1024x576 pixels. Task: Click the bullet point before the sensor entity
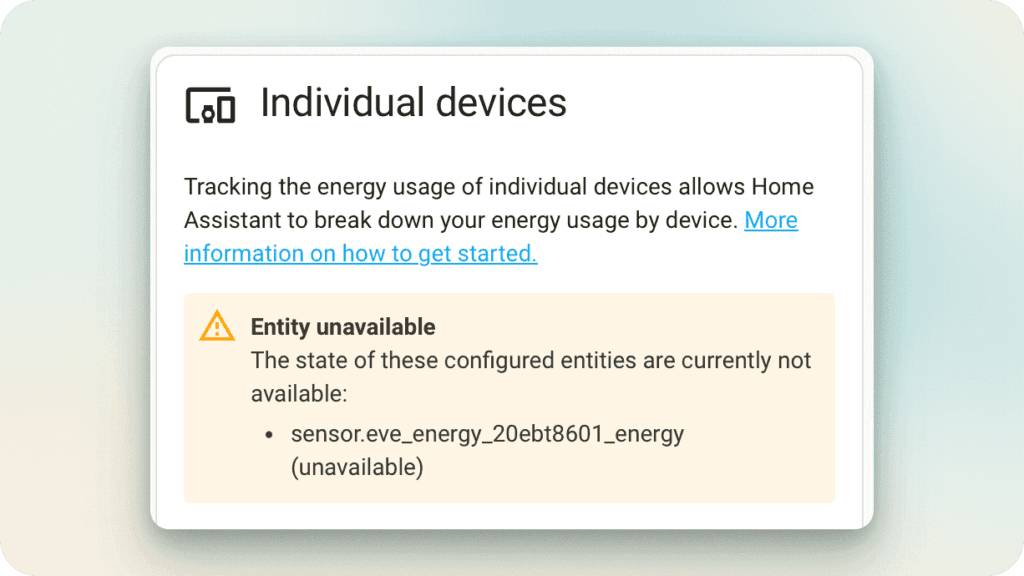[269, 435]
